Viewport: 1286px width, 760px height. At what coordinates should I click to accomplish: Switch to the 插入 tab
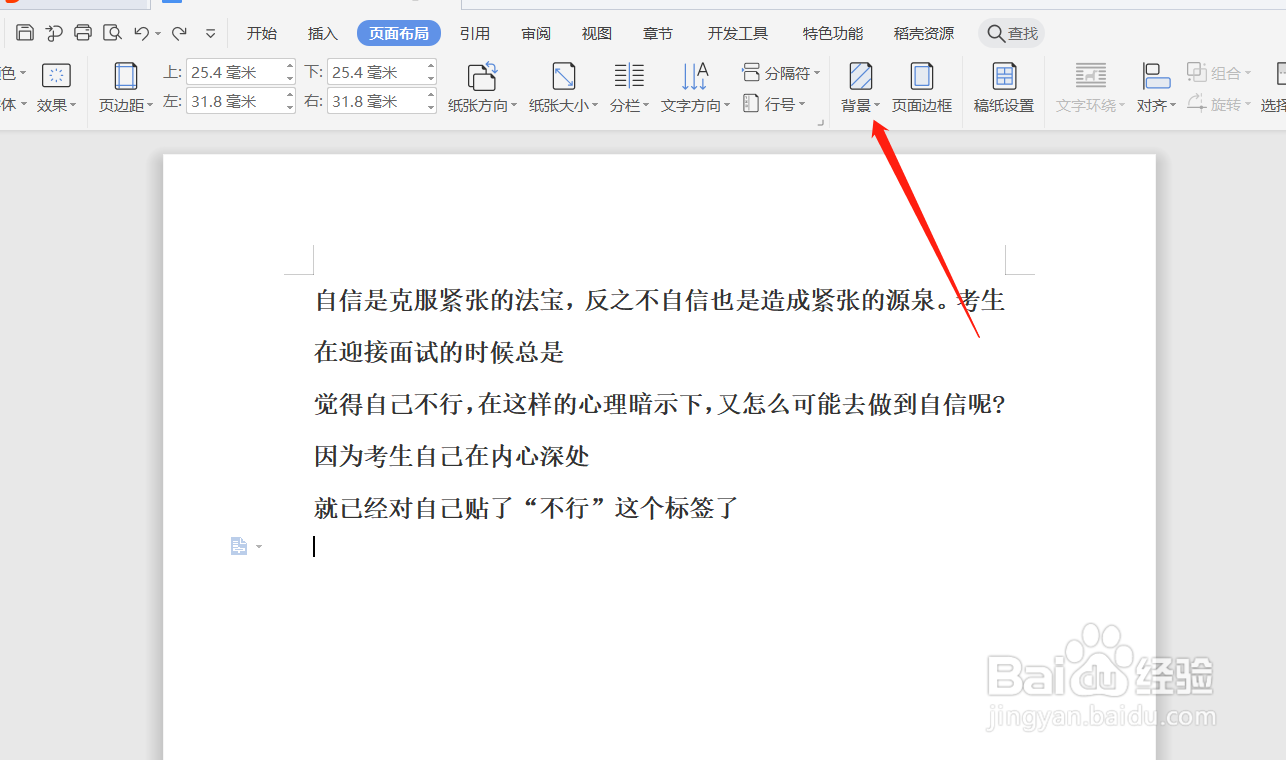coord(323,33)
